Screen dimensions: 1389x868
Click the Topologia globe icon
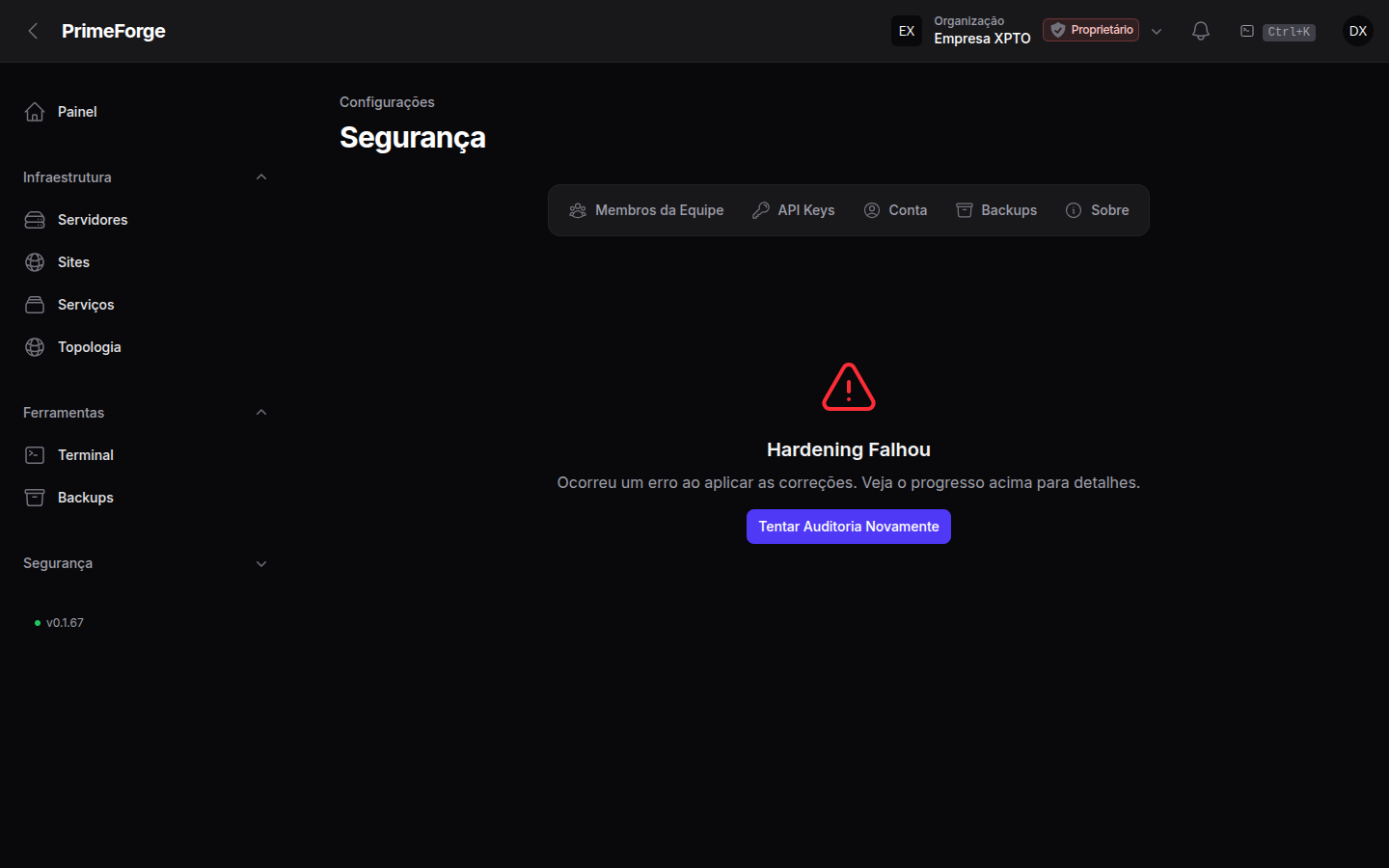tap(35, 347)
